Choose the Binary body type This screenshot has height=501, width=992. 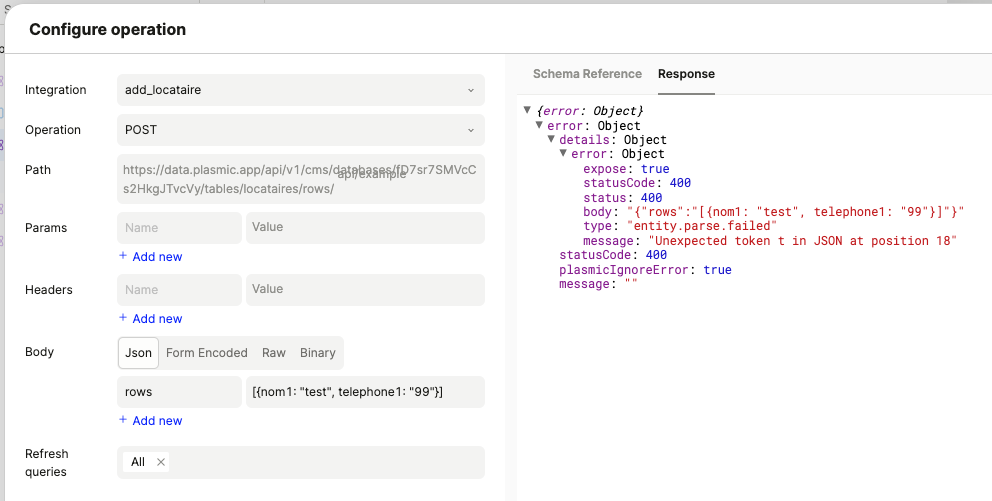[318, 353]
